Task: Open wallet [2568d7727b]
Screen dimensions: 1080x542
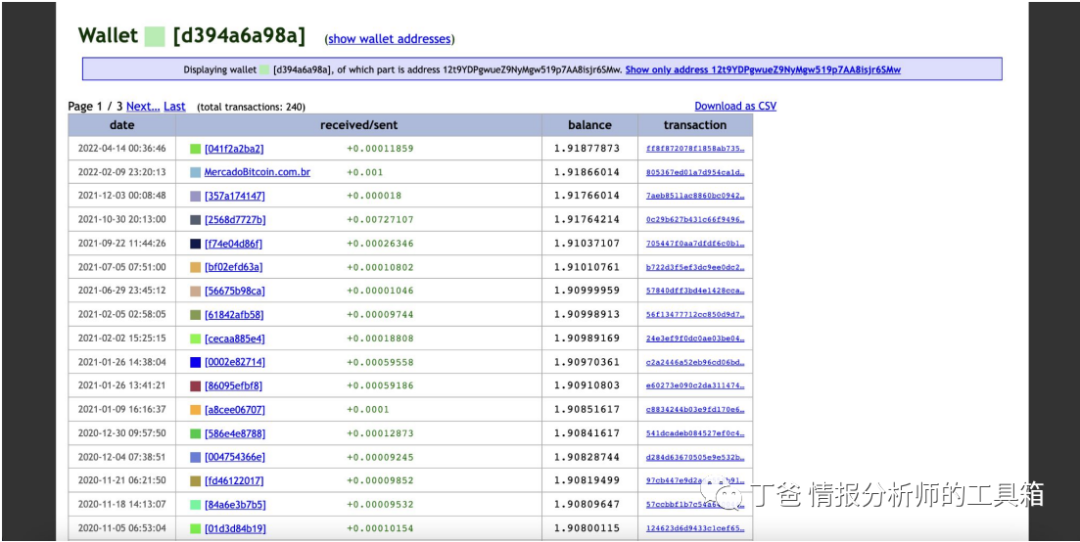Action: 235,220
